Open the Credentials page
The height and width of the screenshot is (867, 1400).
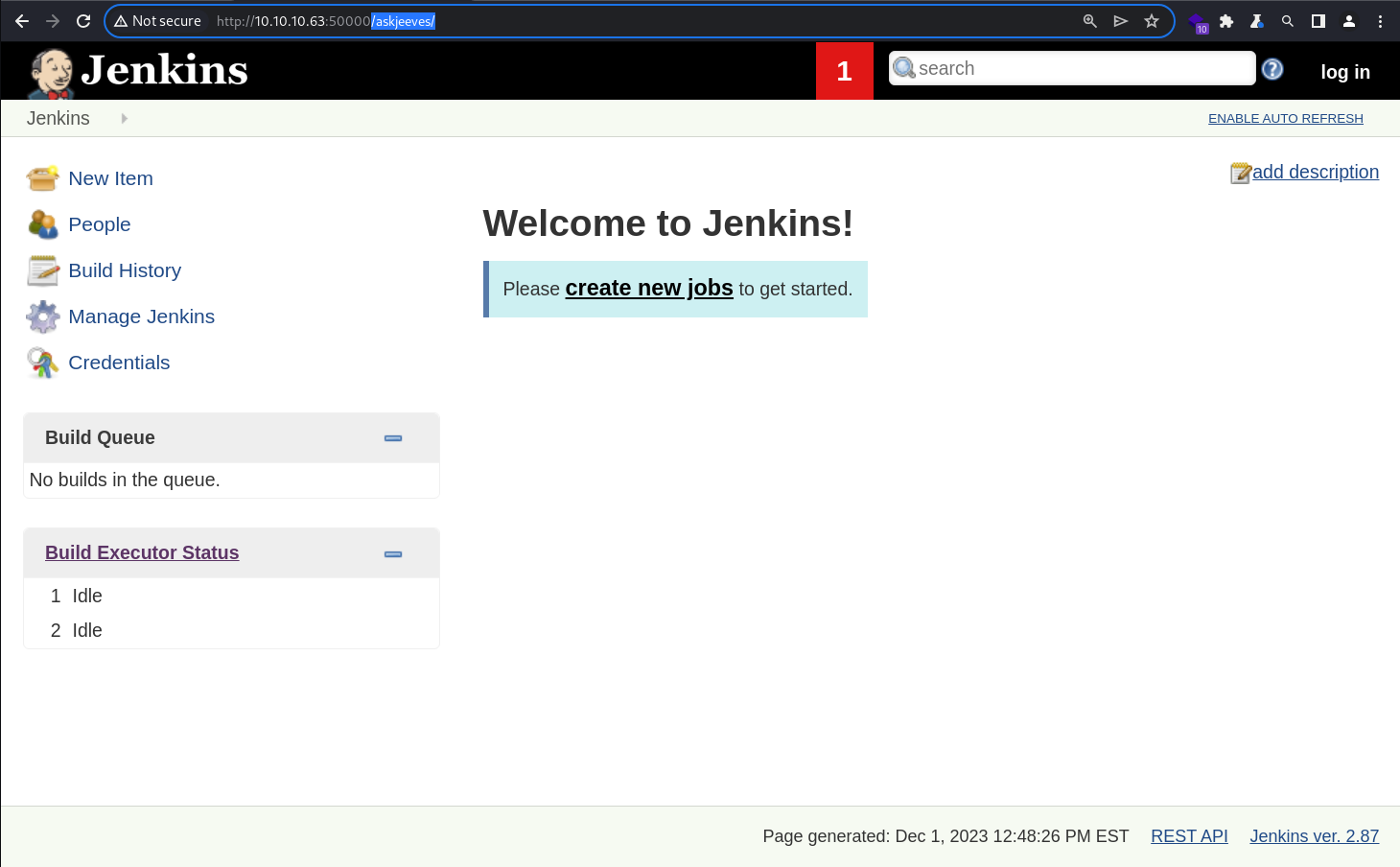[x=119, y=363]
